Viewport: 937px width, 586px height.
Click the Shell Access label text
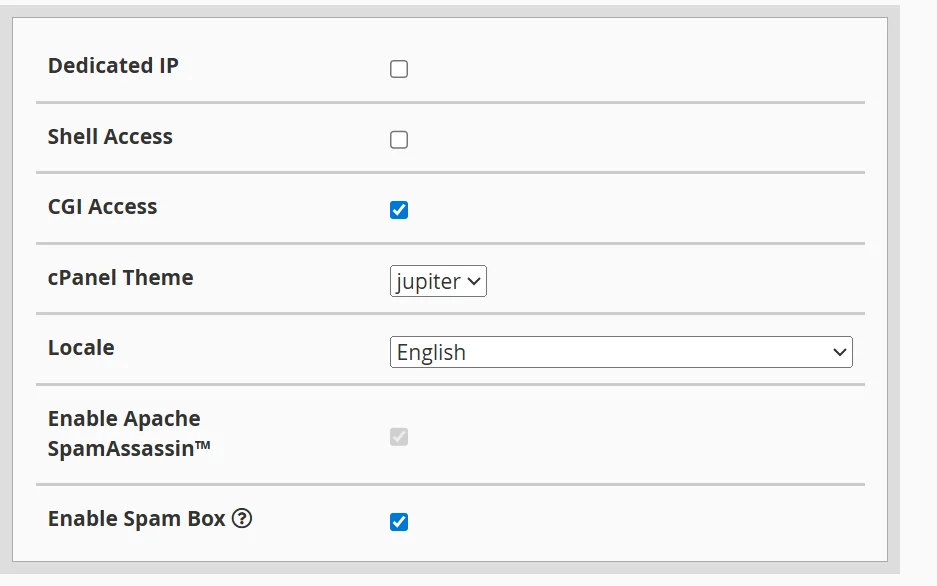(x=110, y=137)
